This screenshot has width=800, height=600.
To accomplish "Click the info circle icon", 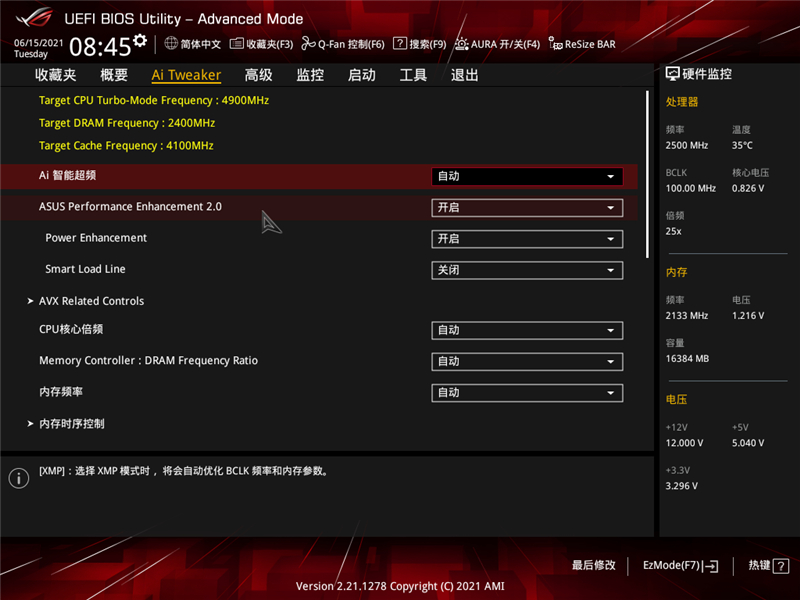I will click(19, 478).
